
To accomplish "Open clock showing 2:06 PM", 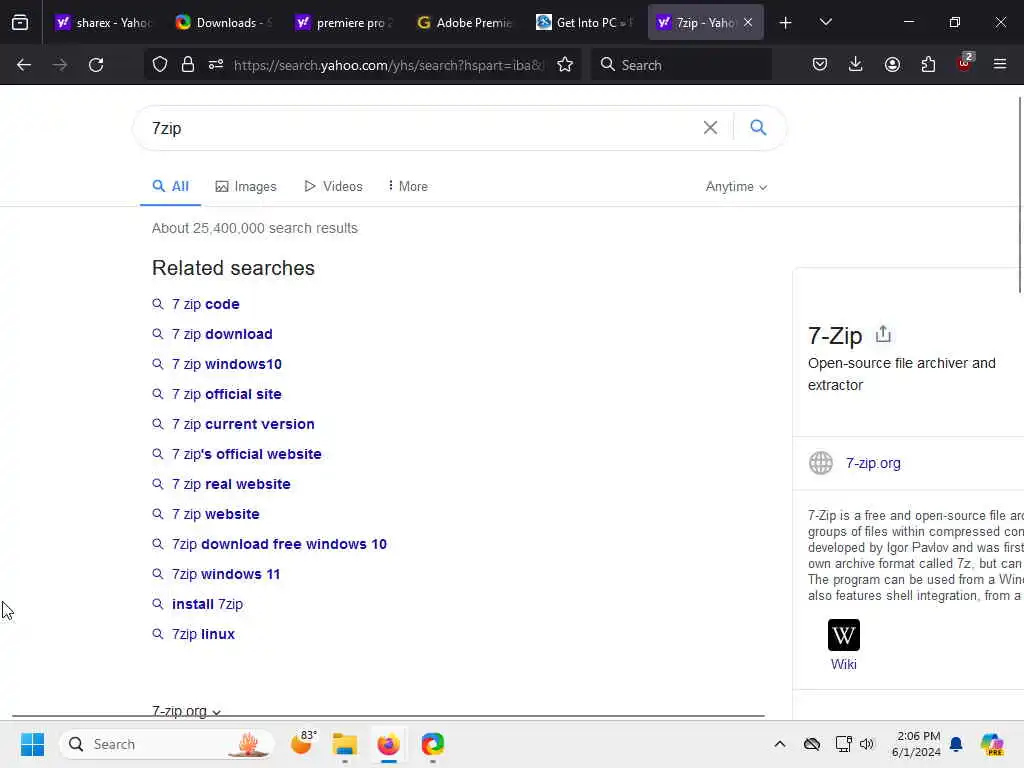I will tap(916, 744).
